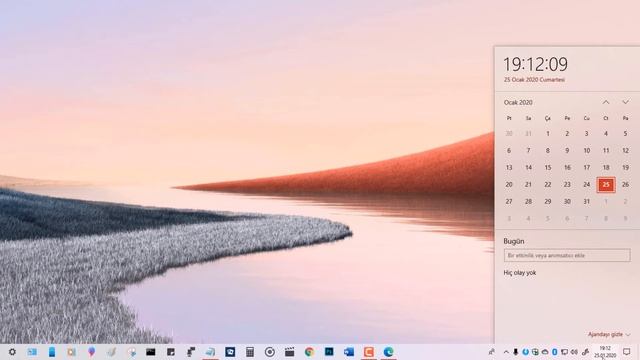This screenshot has width=640, height=360.
Task: Open Your Phone app in taskbar
Action: 52,352
